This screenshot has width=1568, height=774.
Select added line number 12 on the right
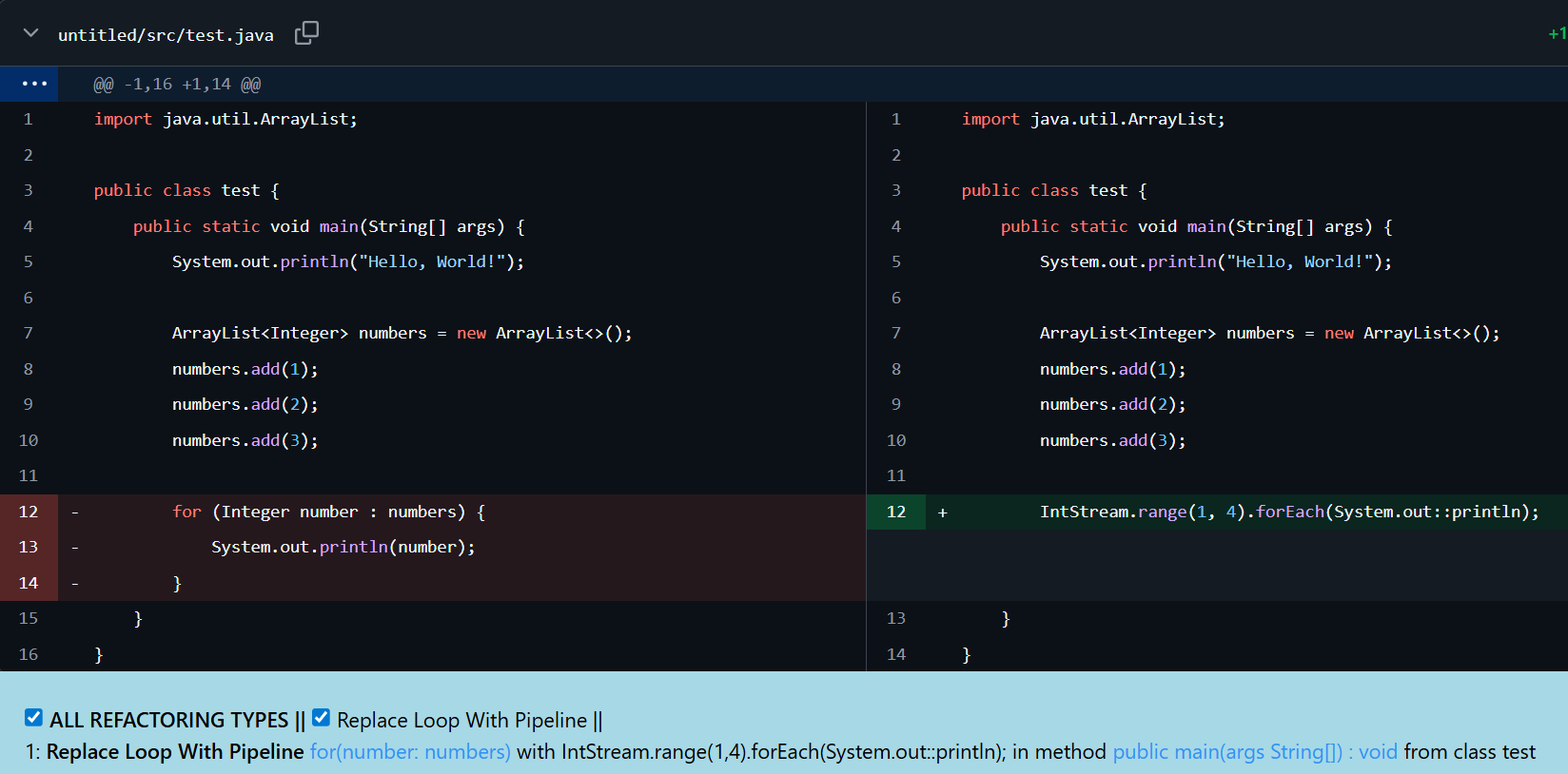tap(895, 513)
